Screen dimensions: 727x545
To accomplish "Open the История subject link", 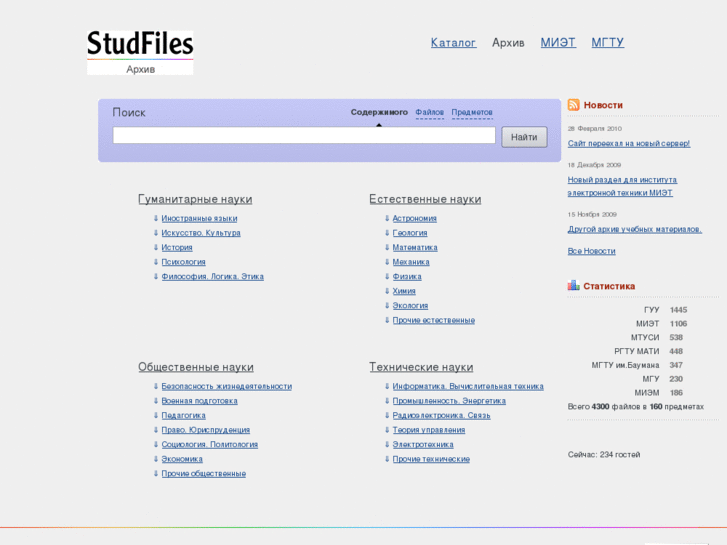I will (177, 247).
